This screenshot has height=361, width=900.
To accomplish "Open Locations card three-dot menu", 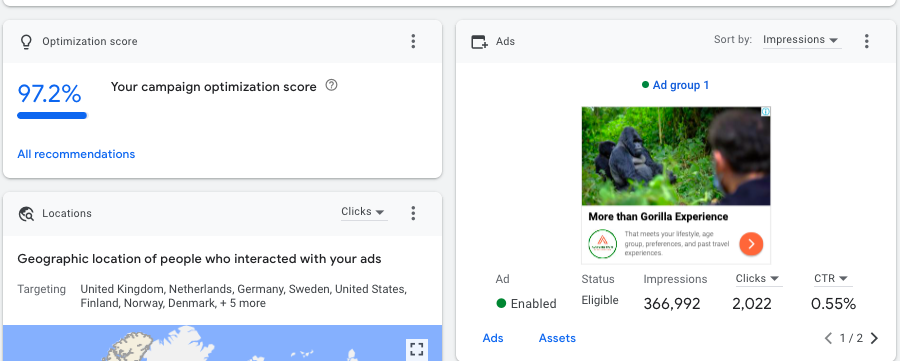I will (413, 214).
